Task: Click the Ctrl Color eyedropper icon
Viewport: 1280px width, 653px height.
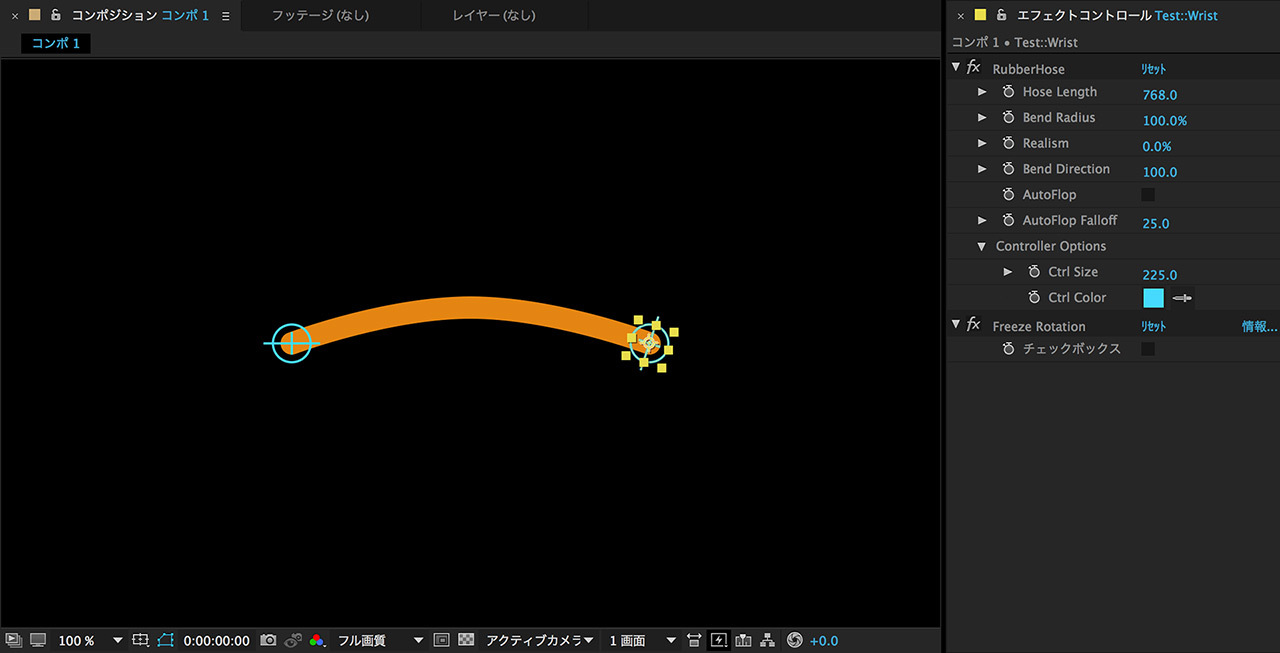Action: [x=1182, y=298]
